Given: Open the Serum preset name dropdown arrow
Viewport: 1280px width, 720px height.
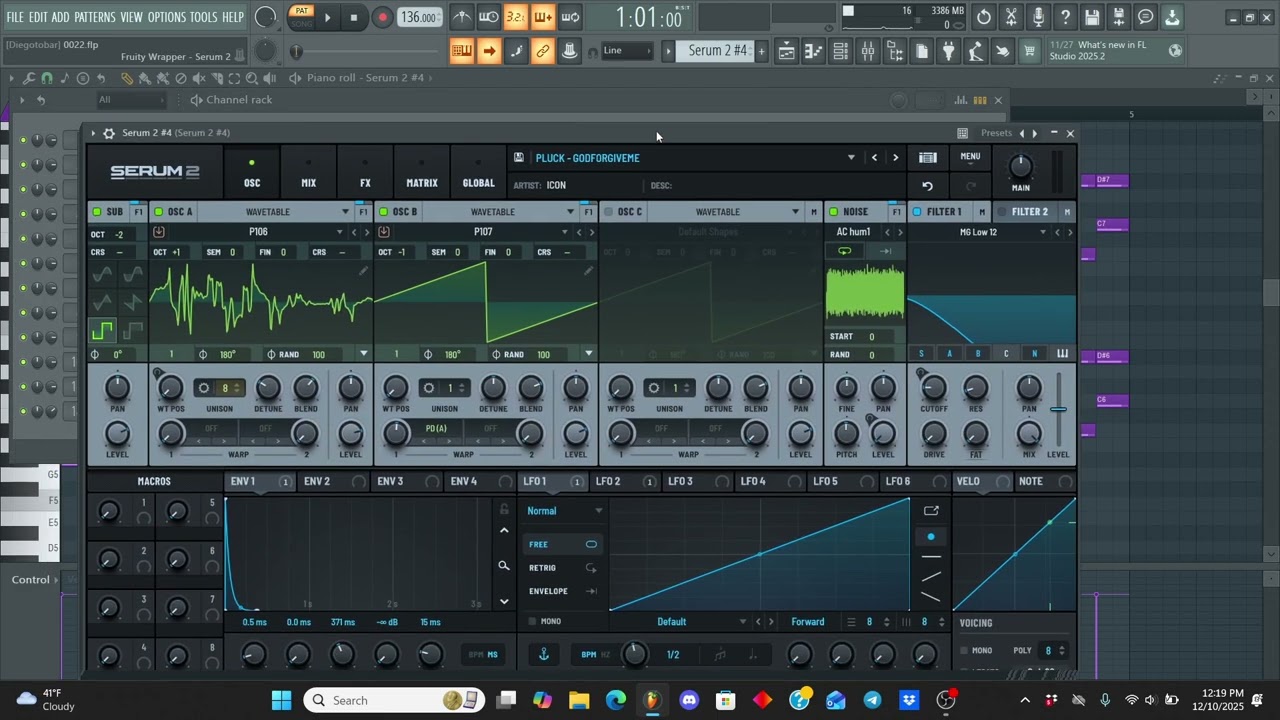Looking at the screenshot, I should coord(851,158).
